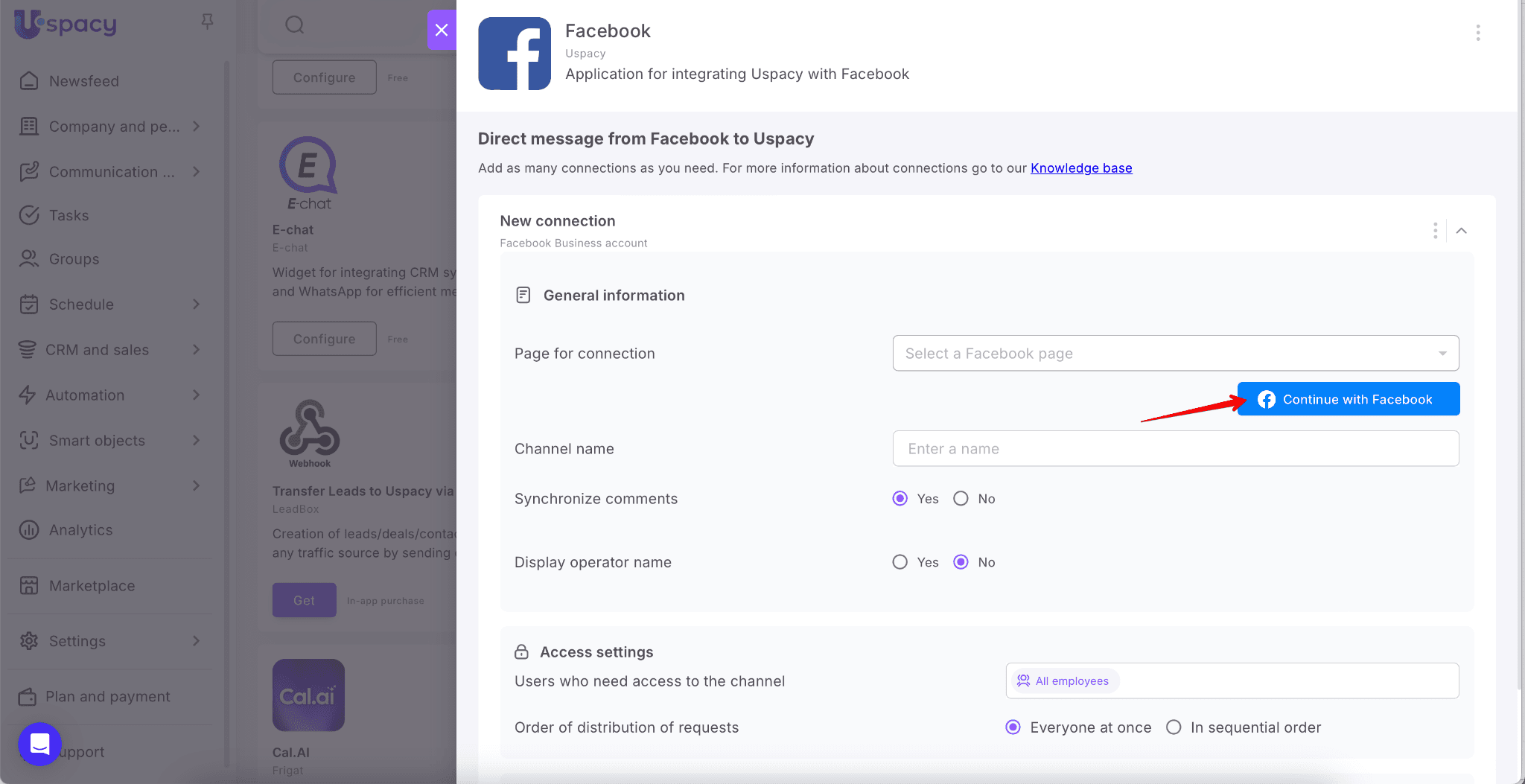Screen dimensions: 1525x784
Task: Open the support chat bubble icon
Action: click(39, 743)
